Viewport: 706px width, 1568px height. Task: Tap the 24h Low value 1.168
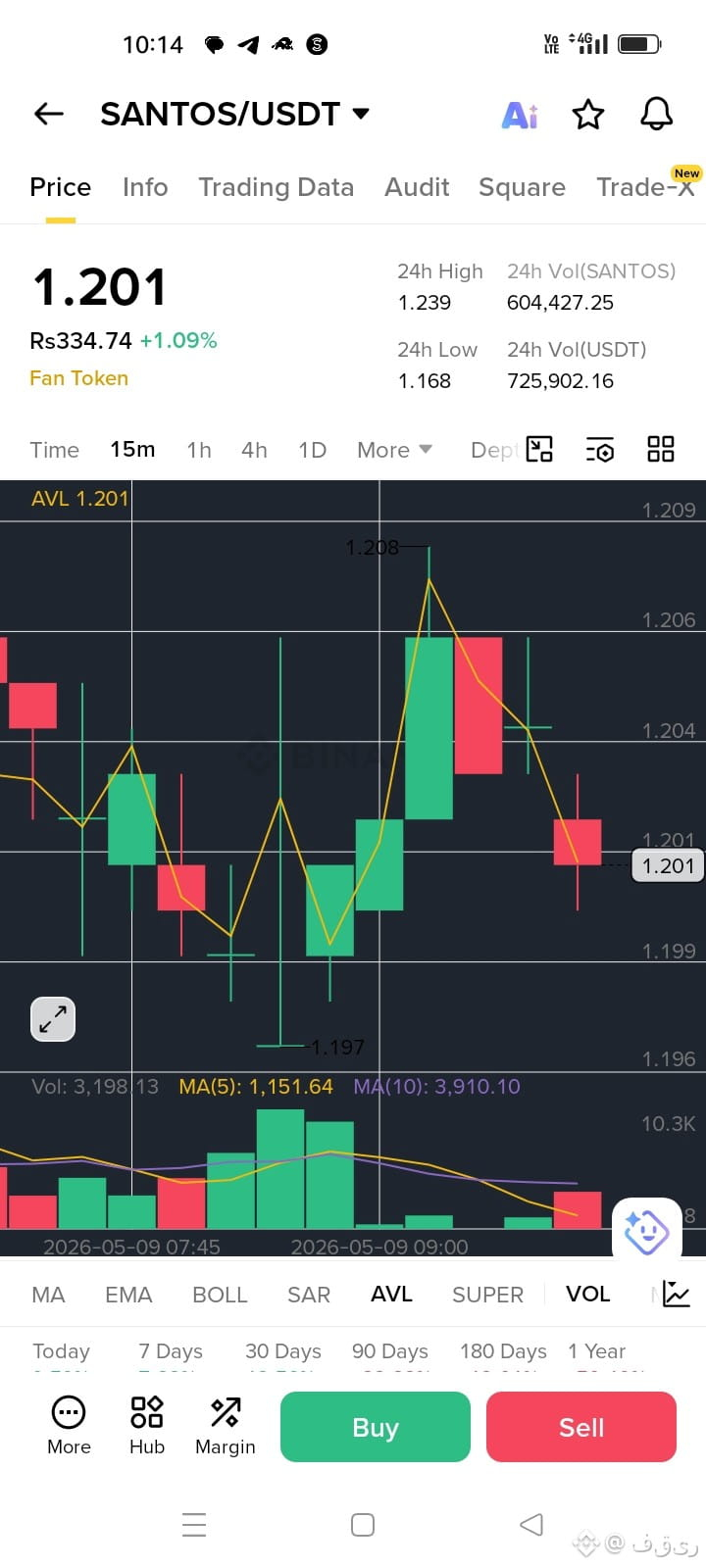pos(424,381)
